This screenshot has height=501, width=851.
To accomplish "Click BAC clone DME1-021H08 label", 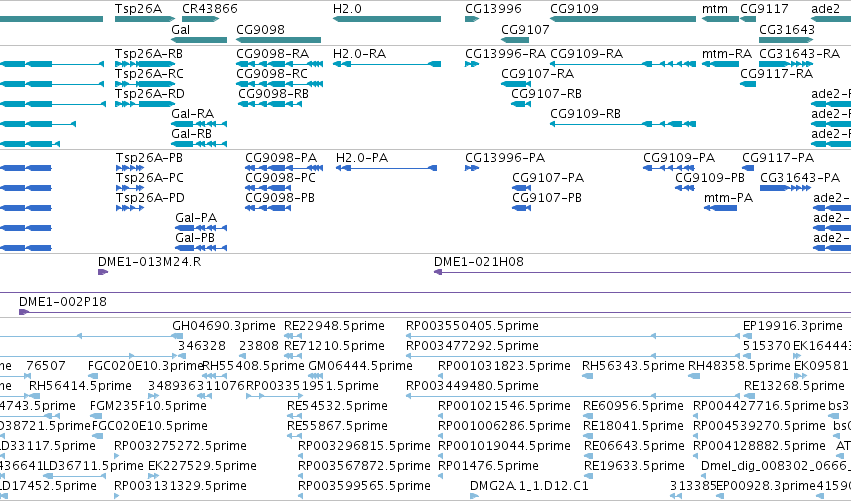I will pyautogui.click(x=479, y=262).
